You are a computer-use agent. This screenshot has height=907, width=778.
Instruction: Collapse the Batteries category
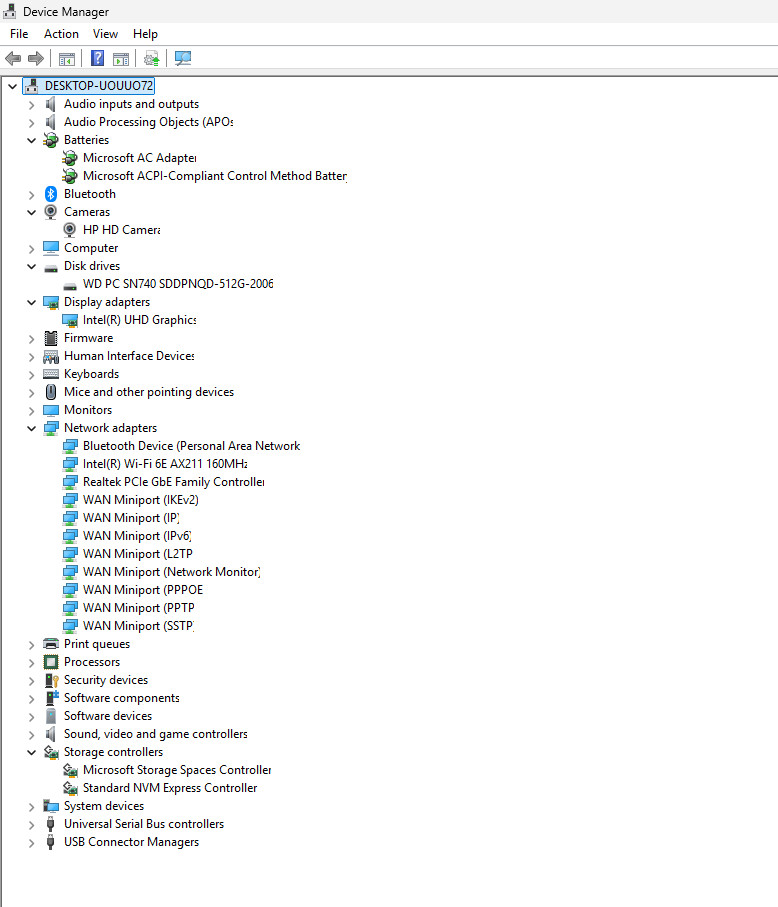(x=32, y=141)
